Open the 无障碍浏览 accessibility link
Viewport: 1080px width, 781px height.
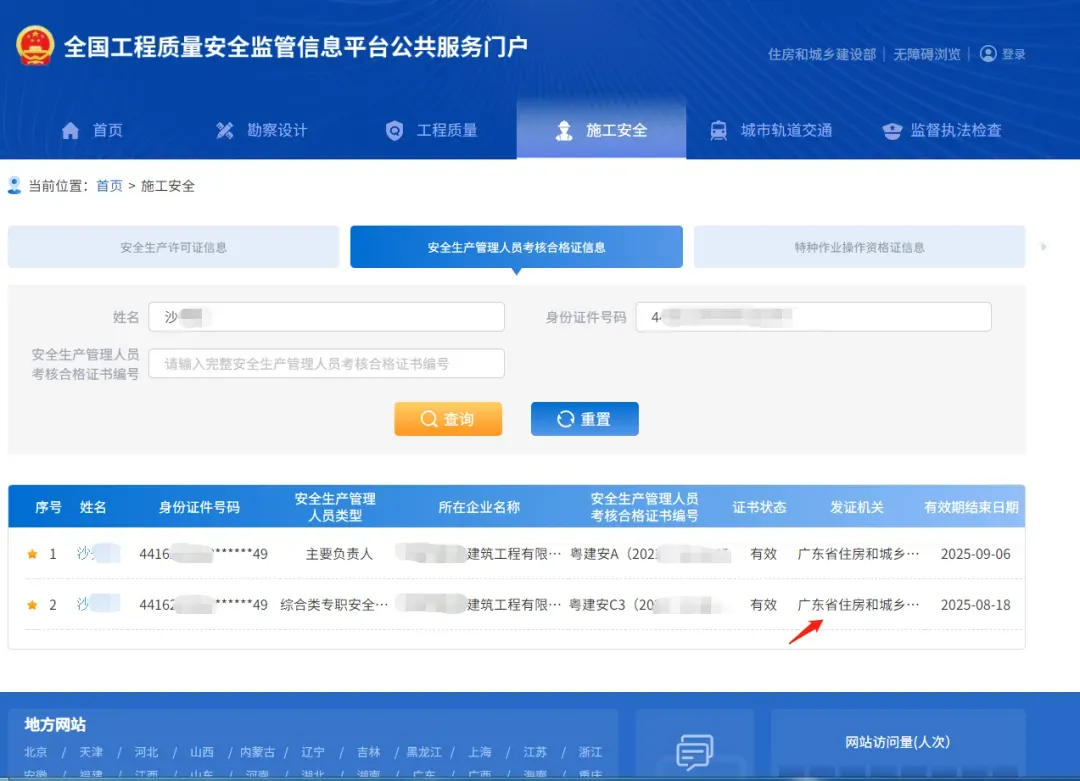point(926,54)
